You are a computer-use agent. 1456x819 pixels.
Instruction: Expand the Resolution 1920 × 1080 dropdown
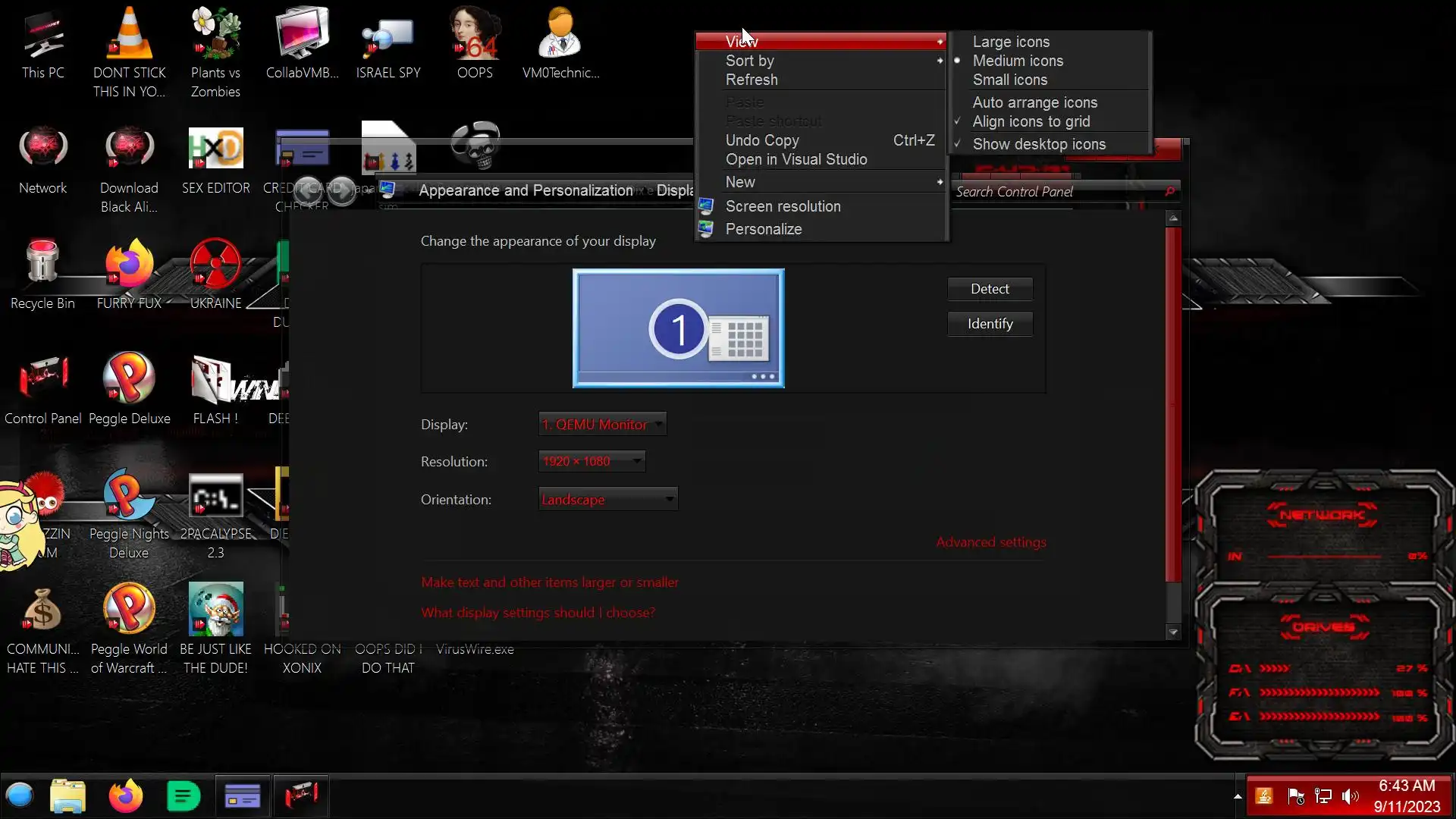591,461
